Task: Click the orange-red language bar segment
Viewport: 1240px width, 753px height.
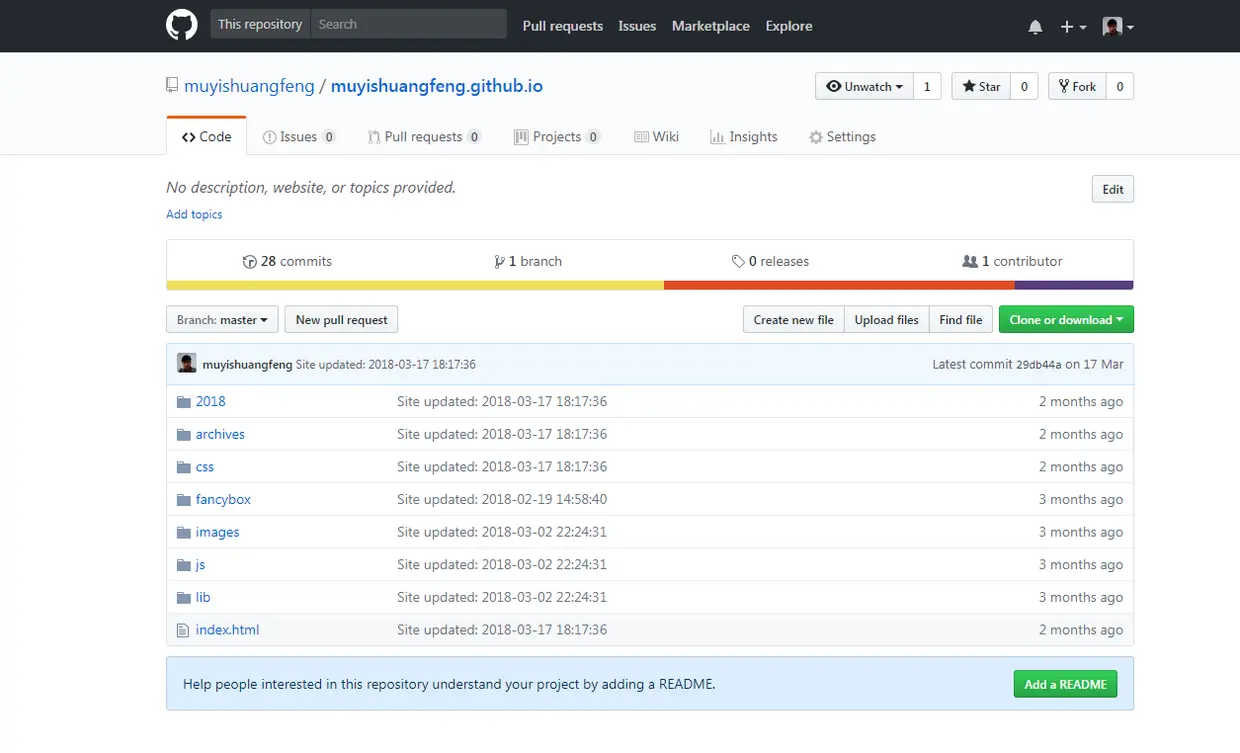Action: coord(839,286)
